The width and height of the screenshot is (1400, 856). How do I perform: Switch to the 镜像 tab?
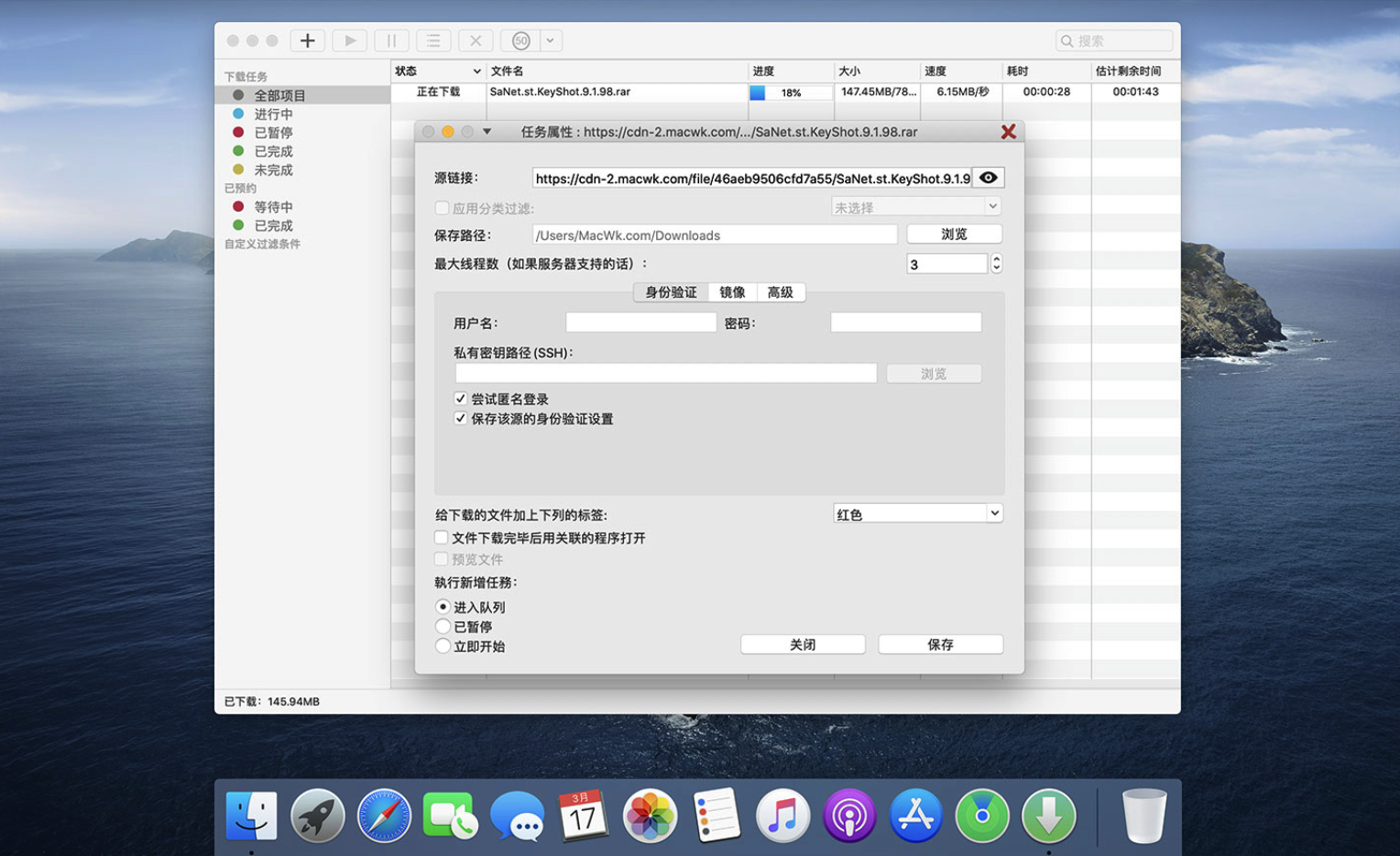732,292
